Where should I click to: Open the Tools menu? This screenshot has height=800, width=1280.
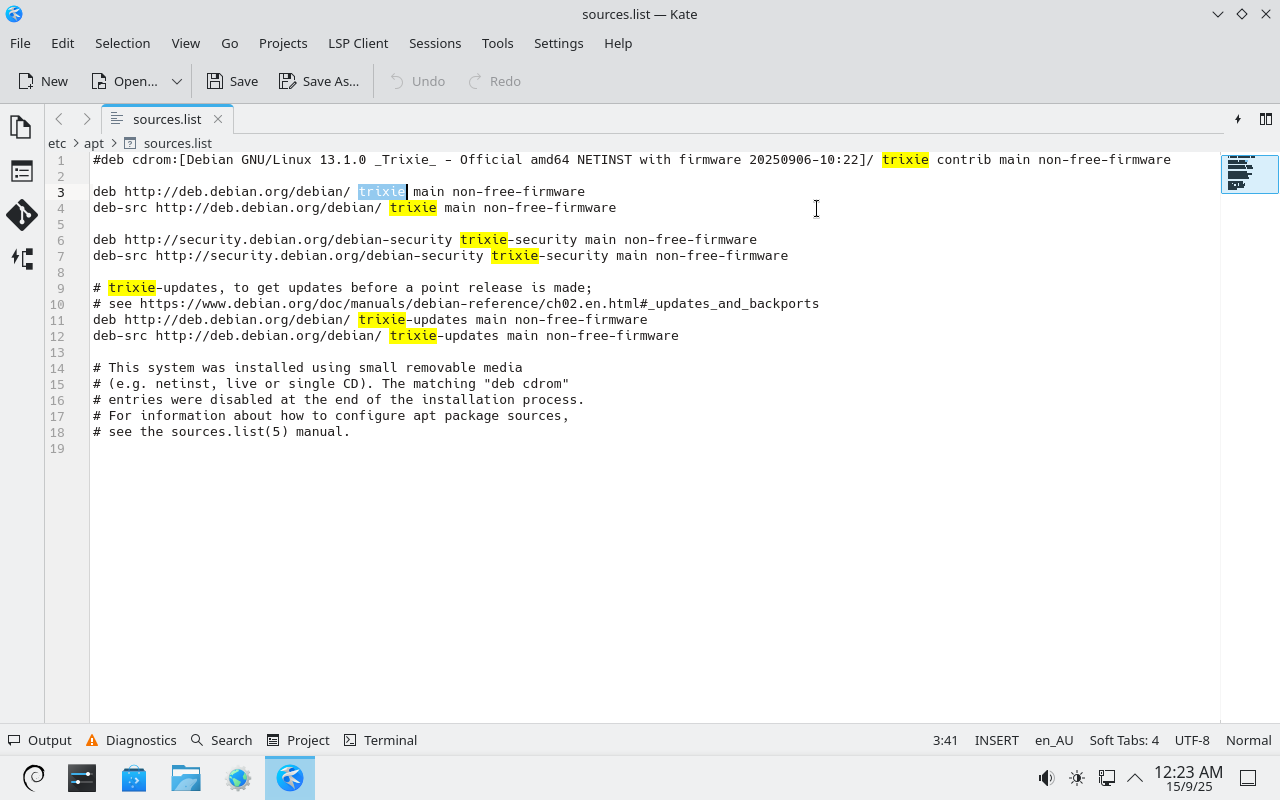pos(498,43)
